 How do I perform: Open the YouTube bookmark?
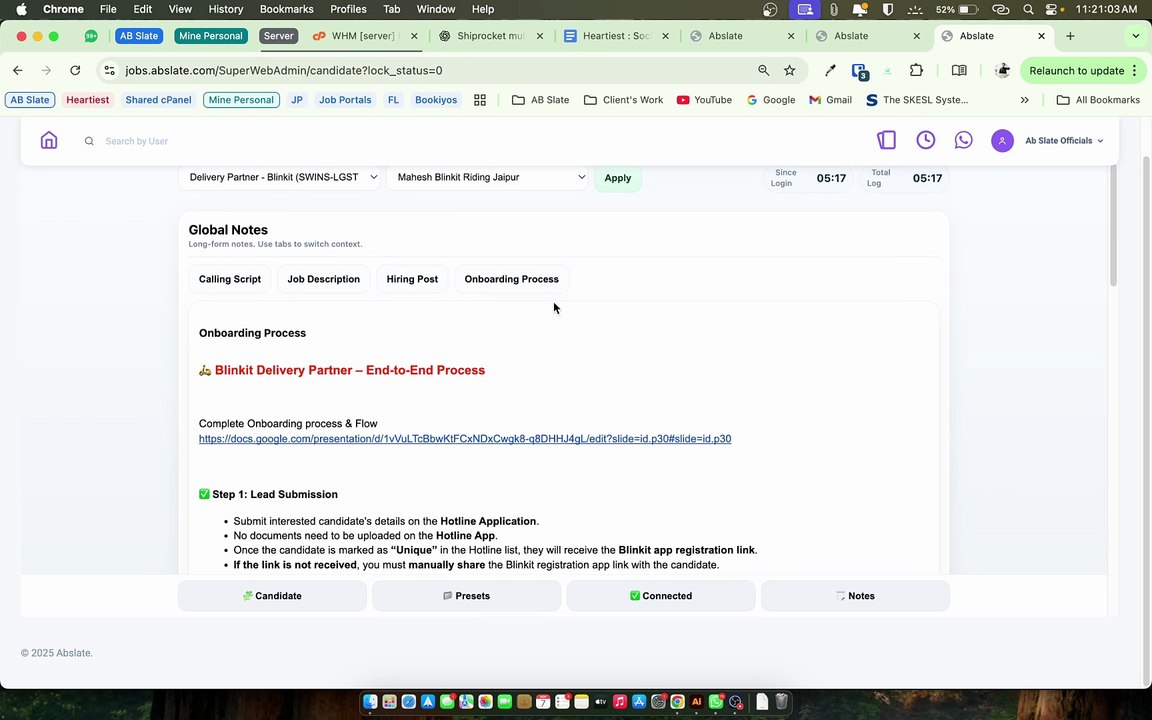pyautogui.click(x=704, y=100)
